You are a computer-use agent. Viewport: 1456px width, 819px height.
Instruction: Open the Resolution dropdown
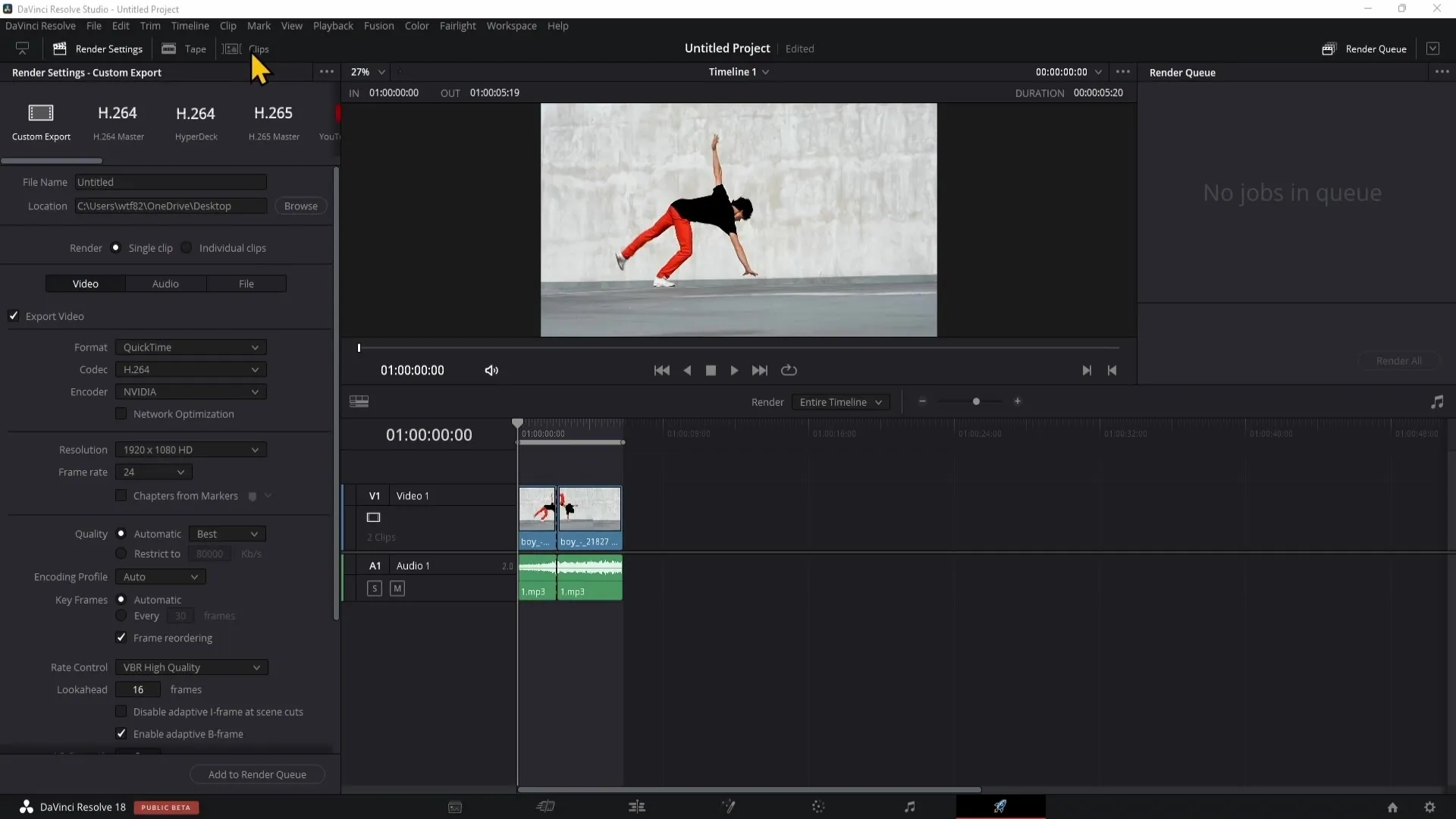tap(191, 450)
